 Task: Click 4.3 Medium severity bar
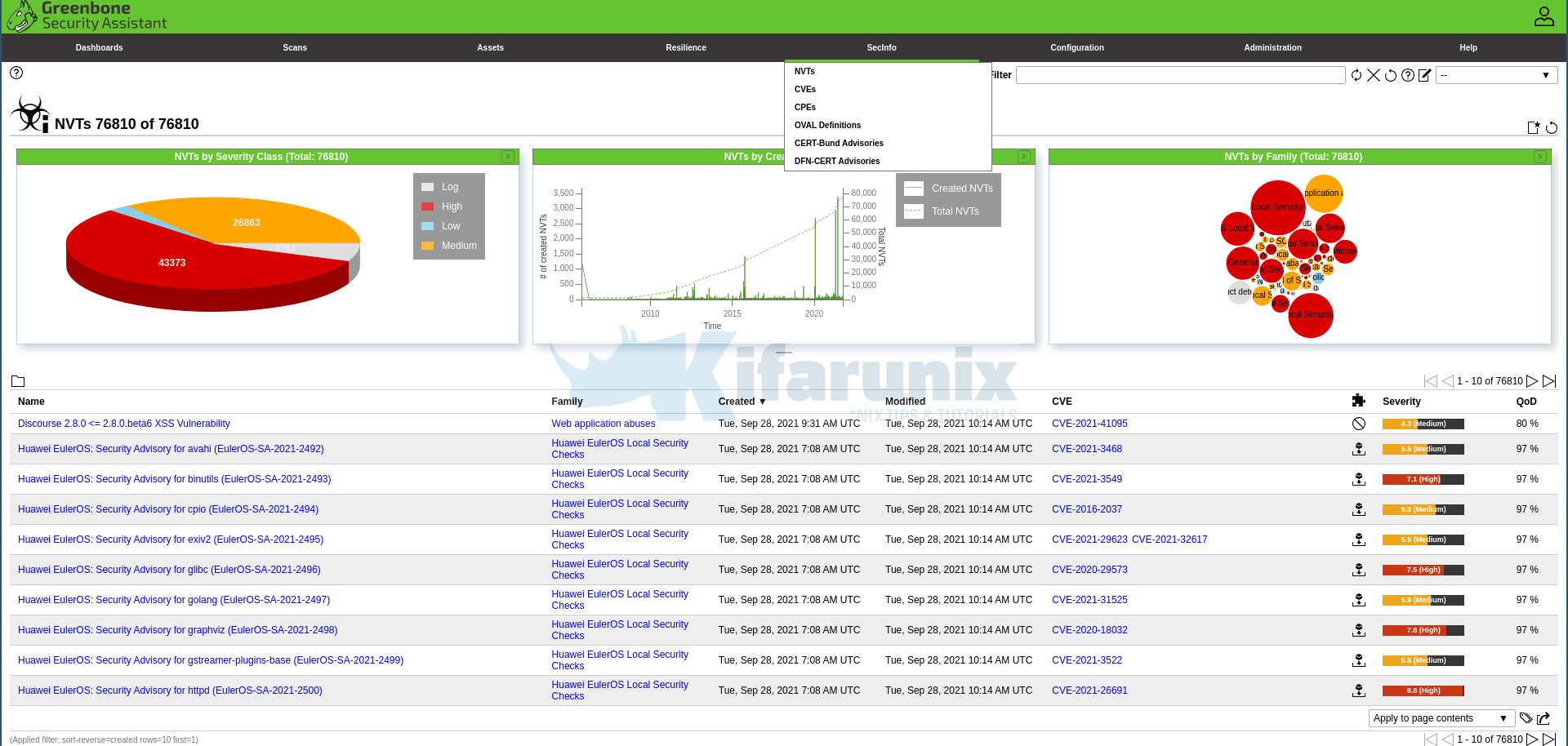(1423, 424)
